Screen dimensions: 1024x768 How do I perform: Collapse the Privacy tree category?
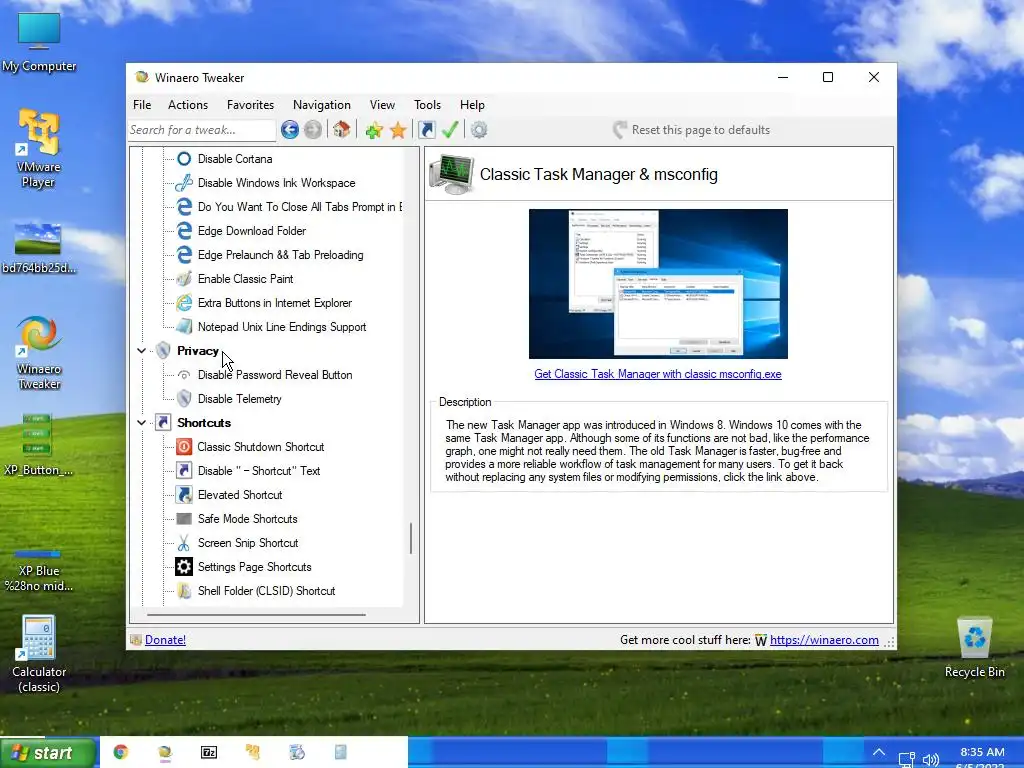pyautogui.click(x=141, y=351)
